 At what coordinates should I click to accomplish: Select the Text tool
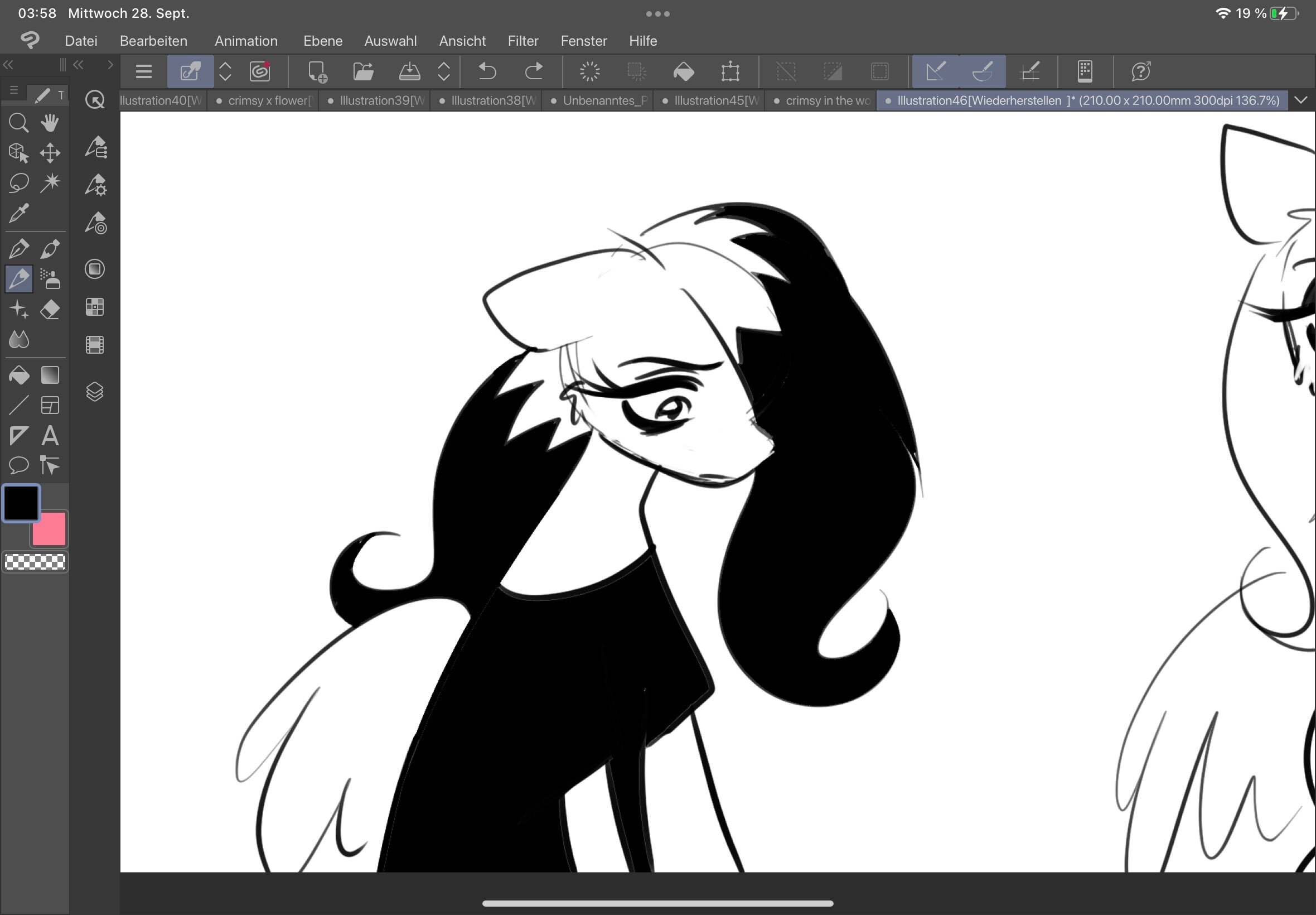(x=50, y=436)
